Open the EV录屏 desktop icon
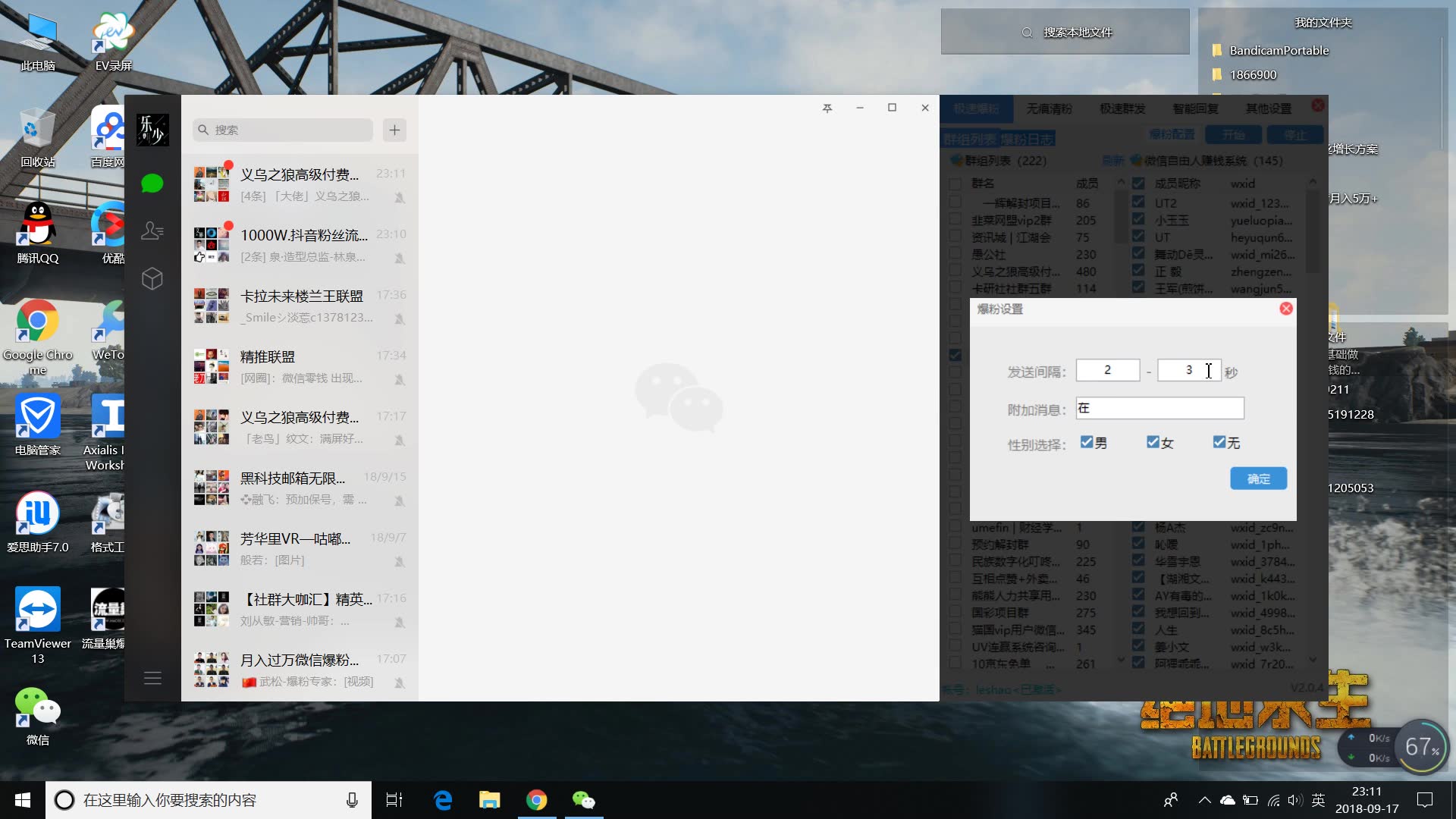 coord(114,42)
